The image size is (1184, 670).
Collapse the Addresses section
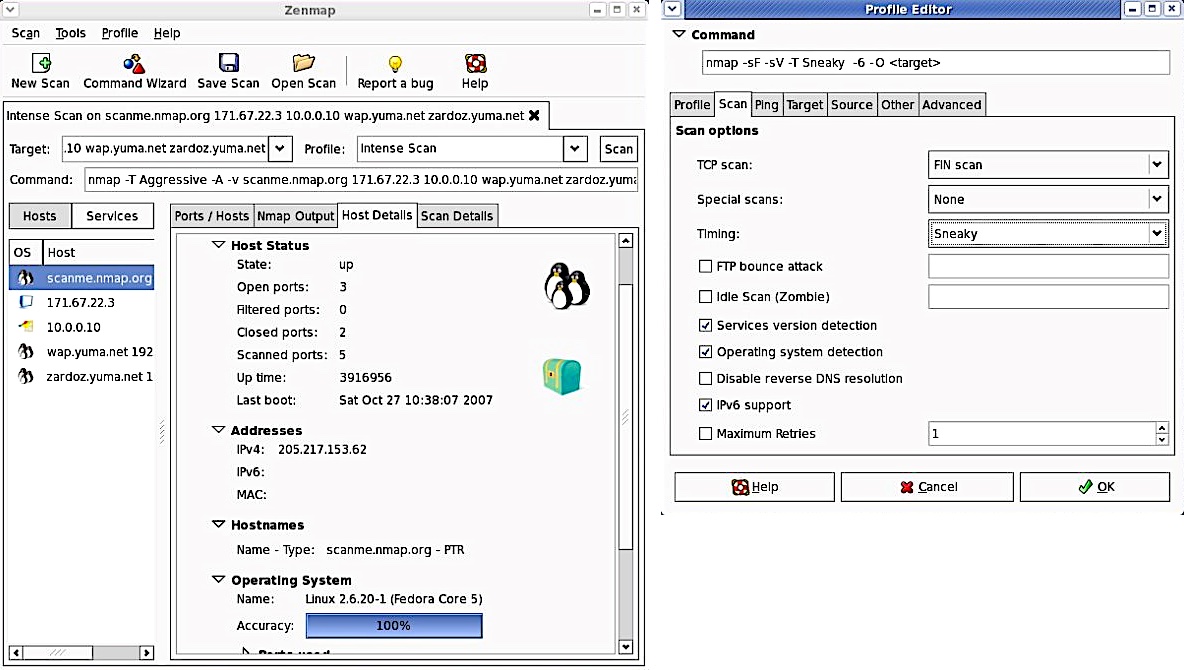coord(219,430)
